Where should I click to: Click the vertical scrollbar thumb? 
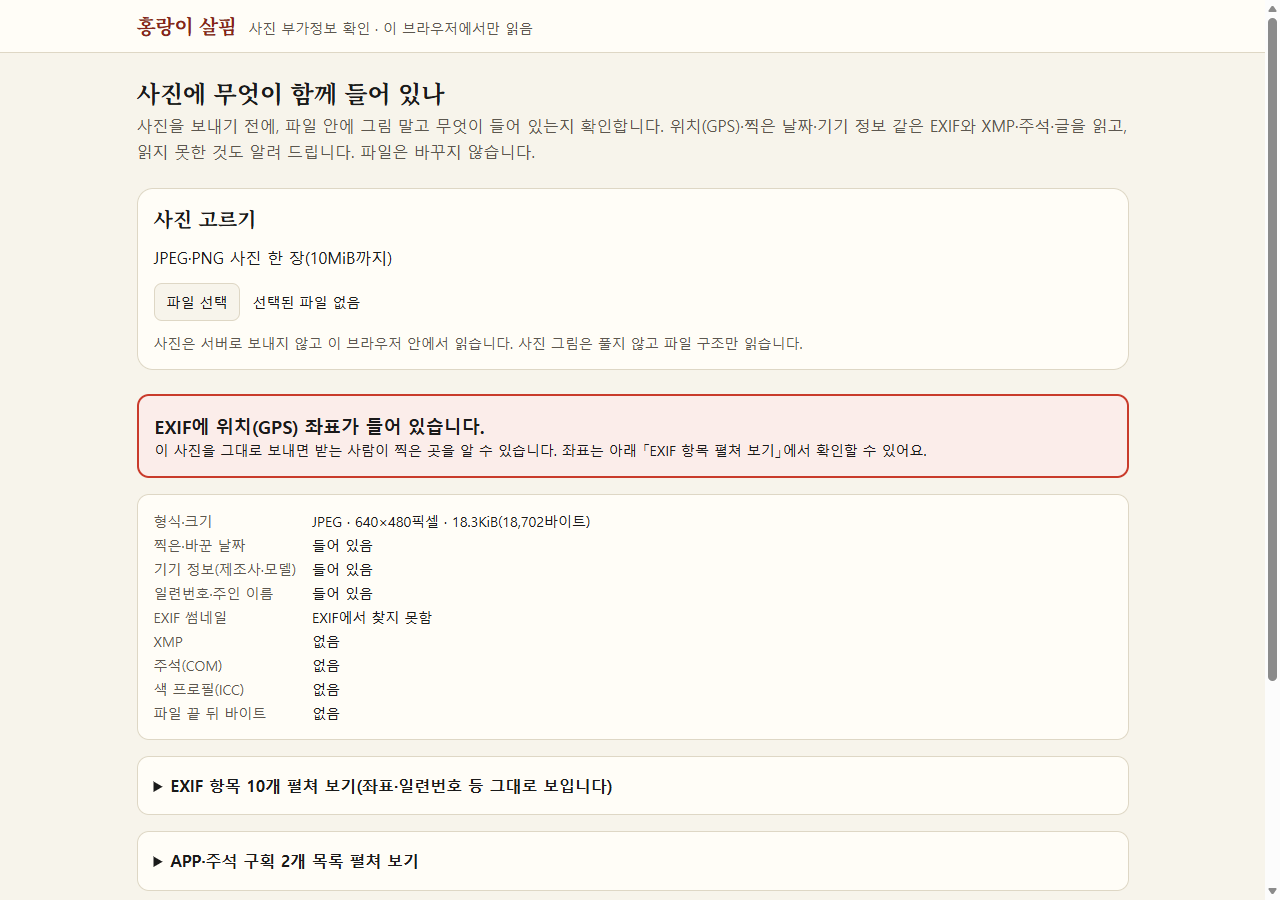click(1272, 350)
